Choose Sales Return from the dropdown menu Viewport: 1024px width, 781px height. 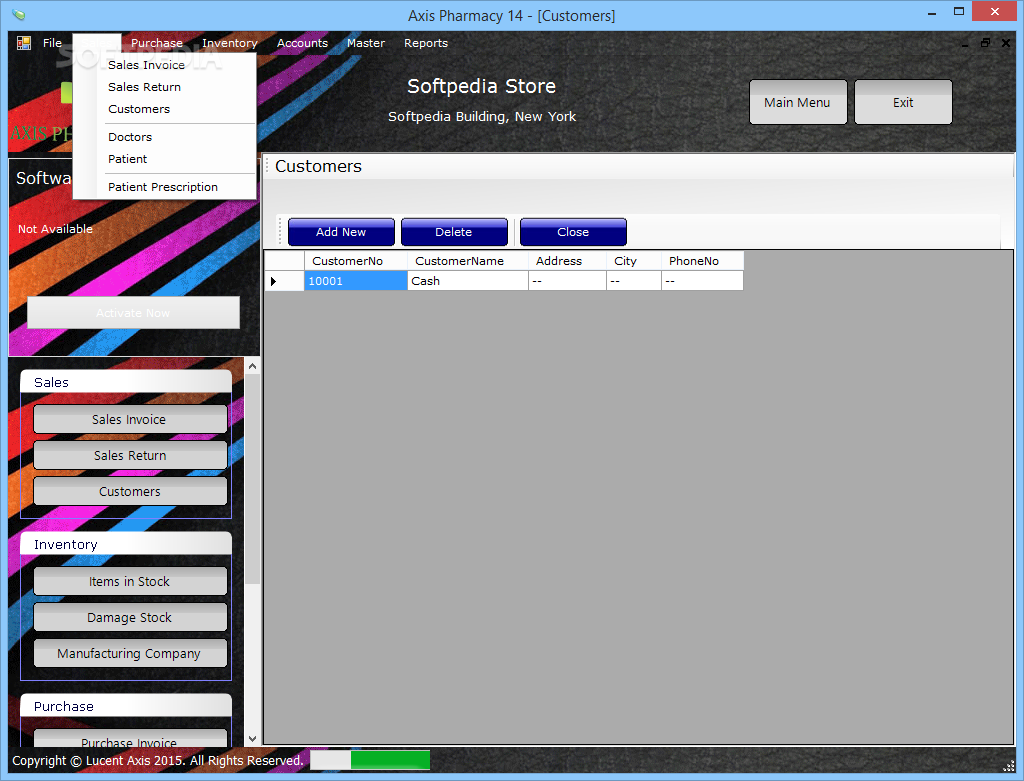[164, 87]
